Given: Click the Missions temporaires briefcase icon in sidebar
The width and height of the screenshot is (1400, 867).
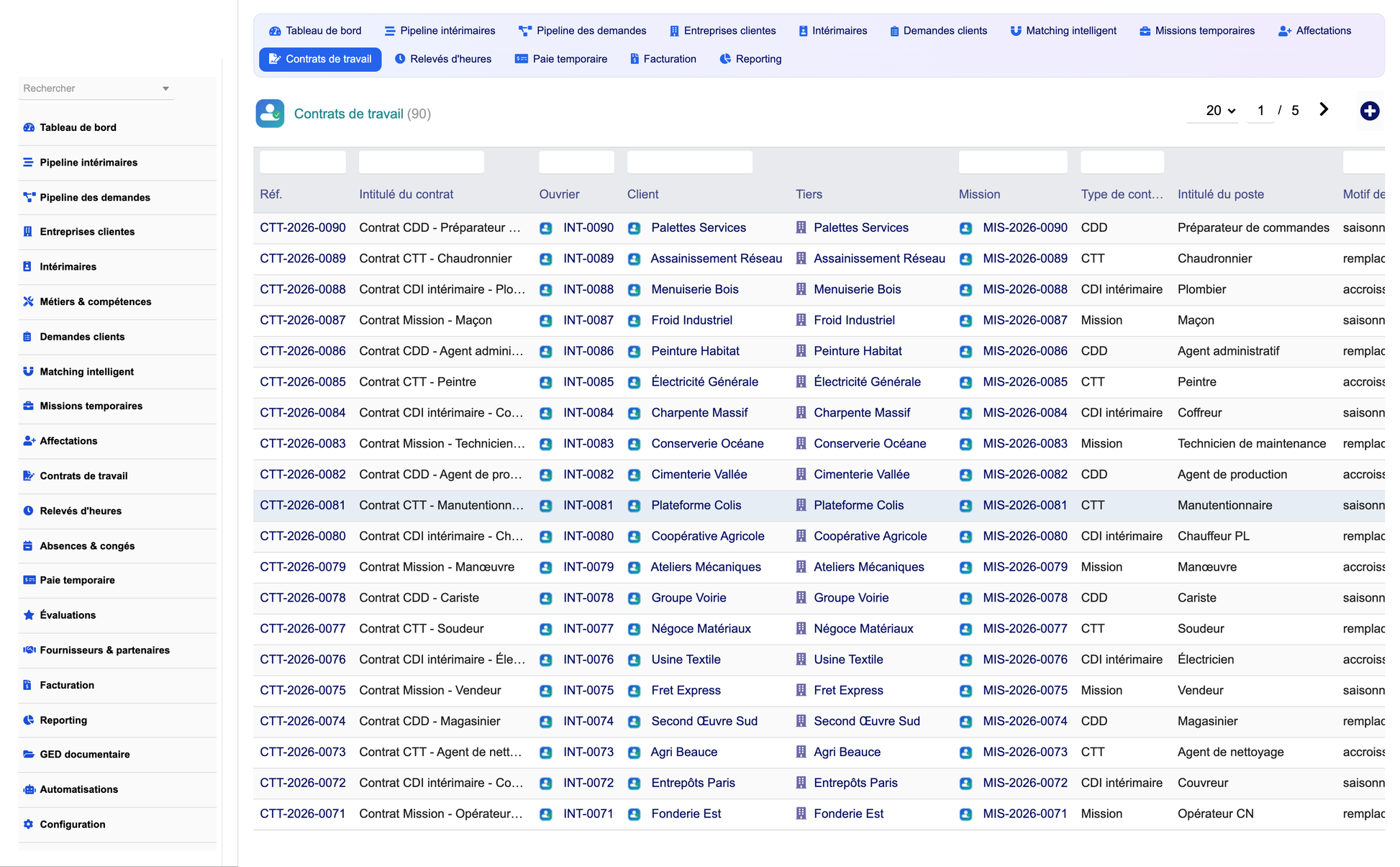Looking at the screenshot, I should tap(29, 406).
